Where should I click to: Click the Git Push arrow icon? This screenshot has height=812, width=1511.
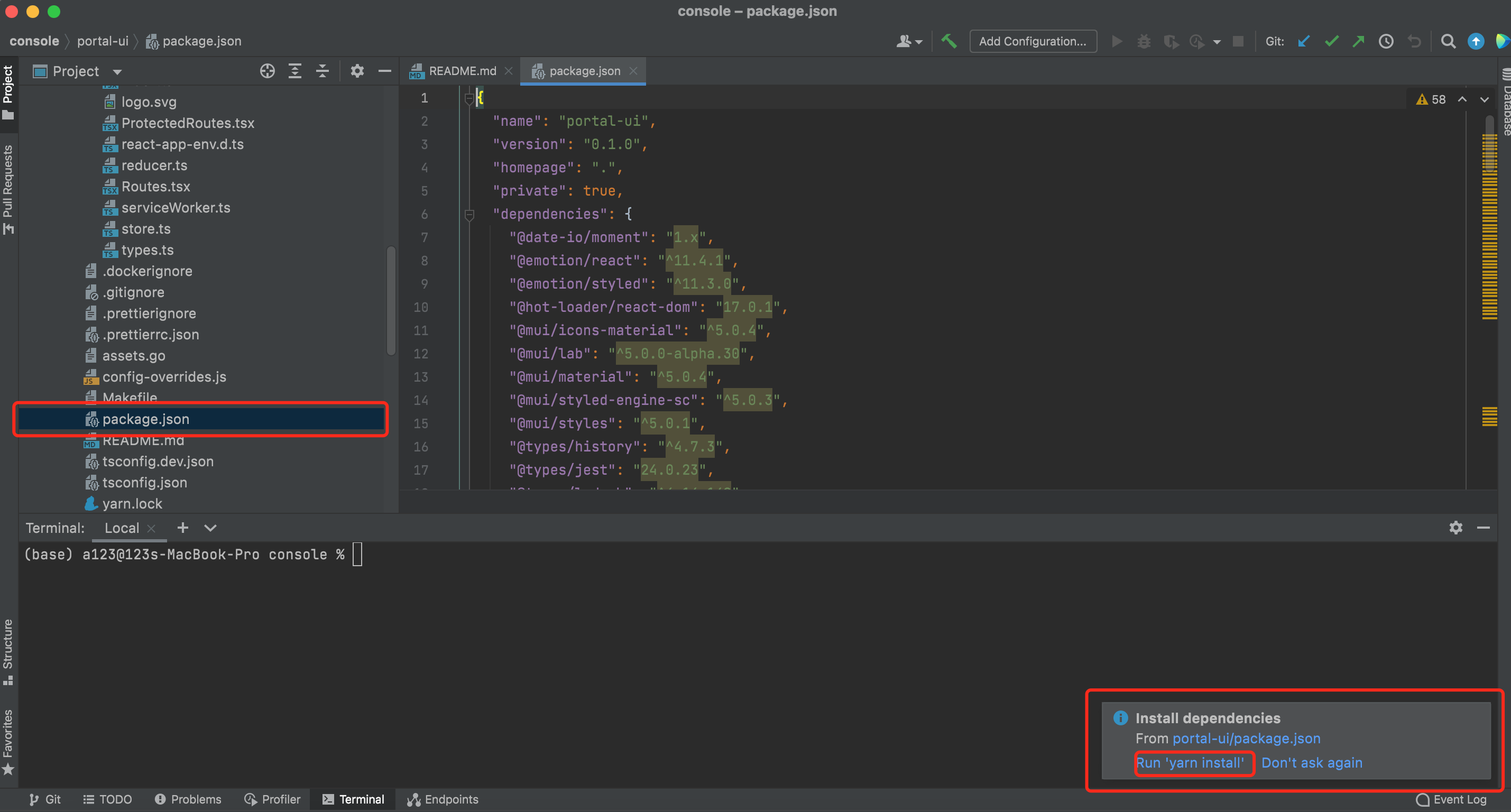tap(1359, 41)
